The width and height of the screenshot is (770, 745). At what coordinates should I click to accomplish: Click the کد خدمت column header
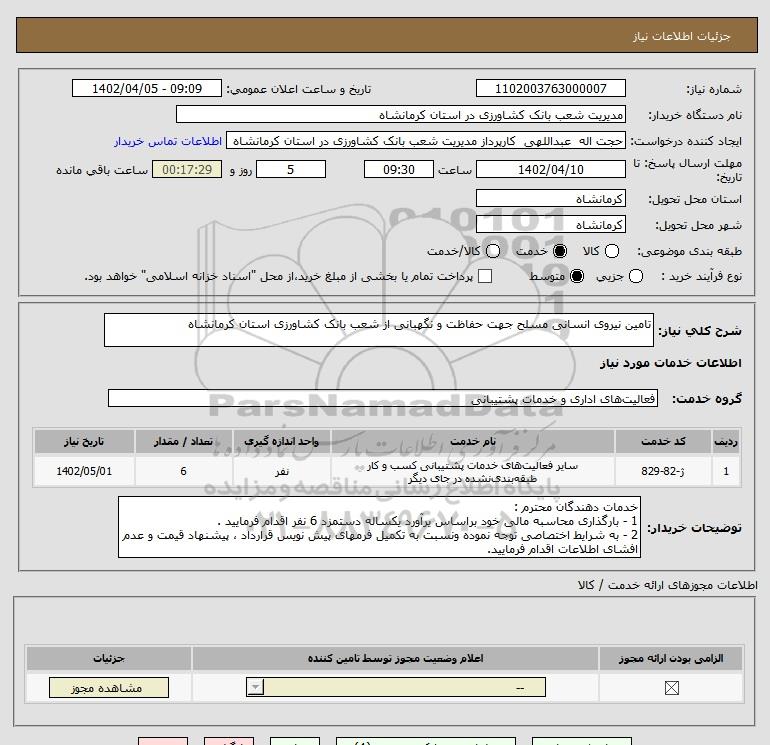(x=663, y=441)
